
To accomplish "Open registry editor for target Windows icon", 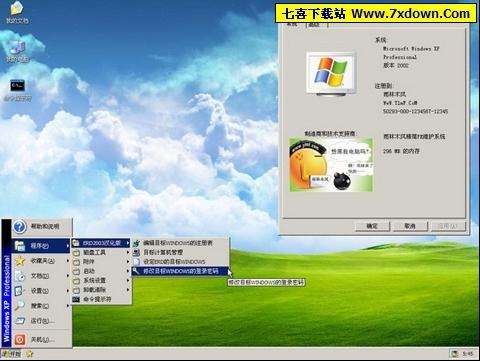I will pyautogui.click(x=136, y=243).
